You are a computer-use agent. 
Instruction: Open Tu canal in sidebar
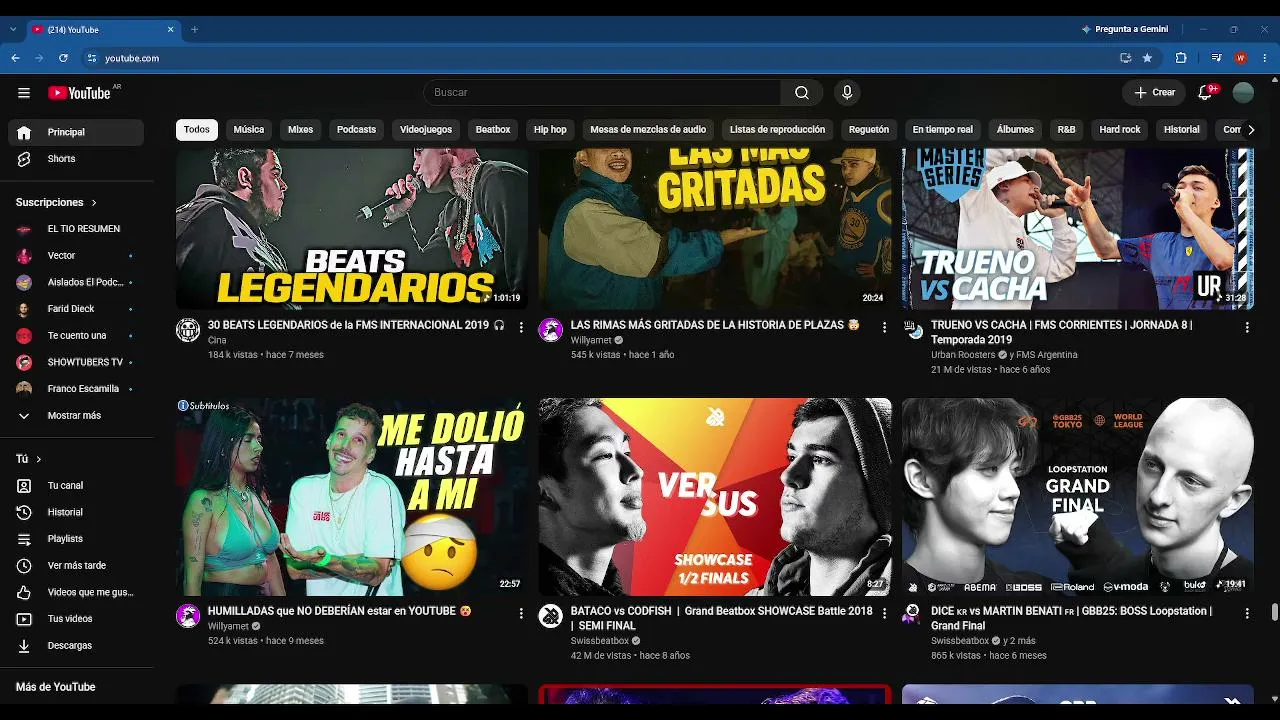76,486
